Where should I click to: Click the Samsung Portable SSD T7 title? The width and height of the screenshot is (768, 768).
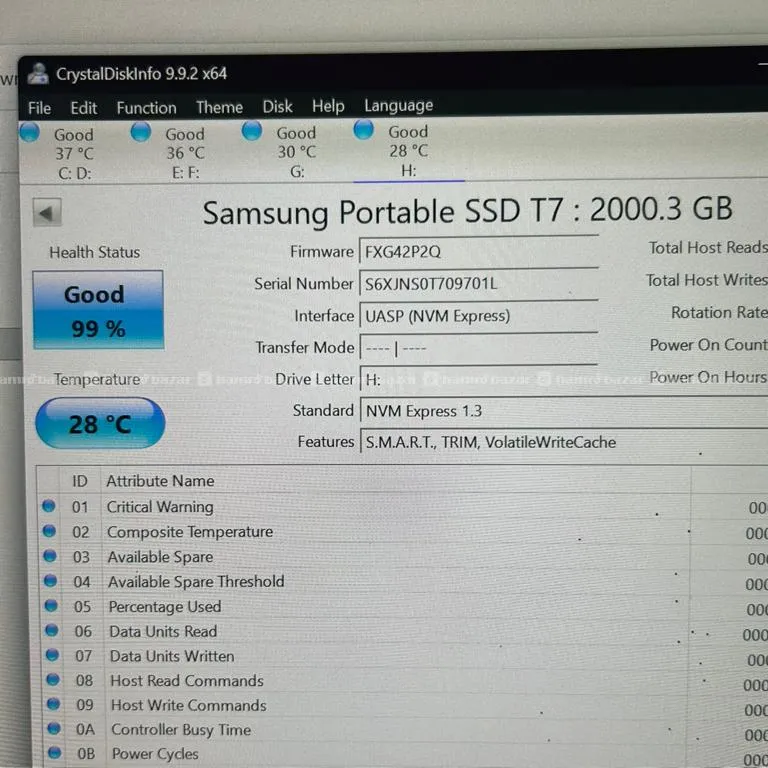pos(467,212)
